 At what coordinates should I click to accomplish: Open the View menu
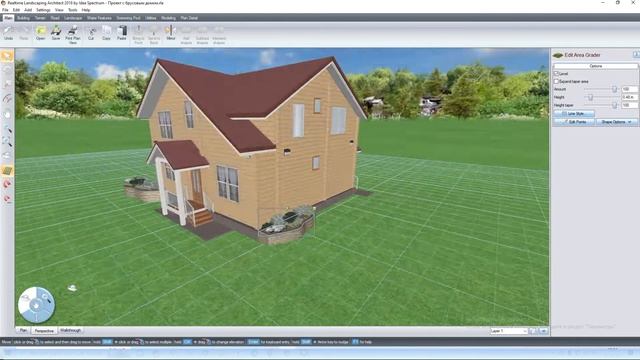(x=59, y=10)
